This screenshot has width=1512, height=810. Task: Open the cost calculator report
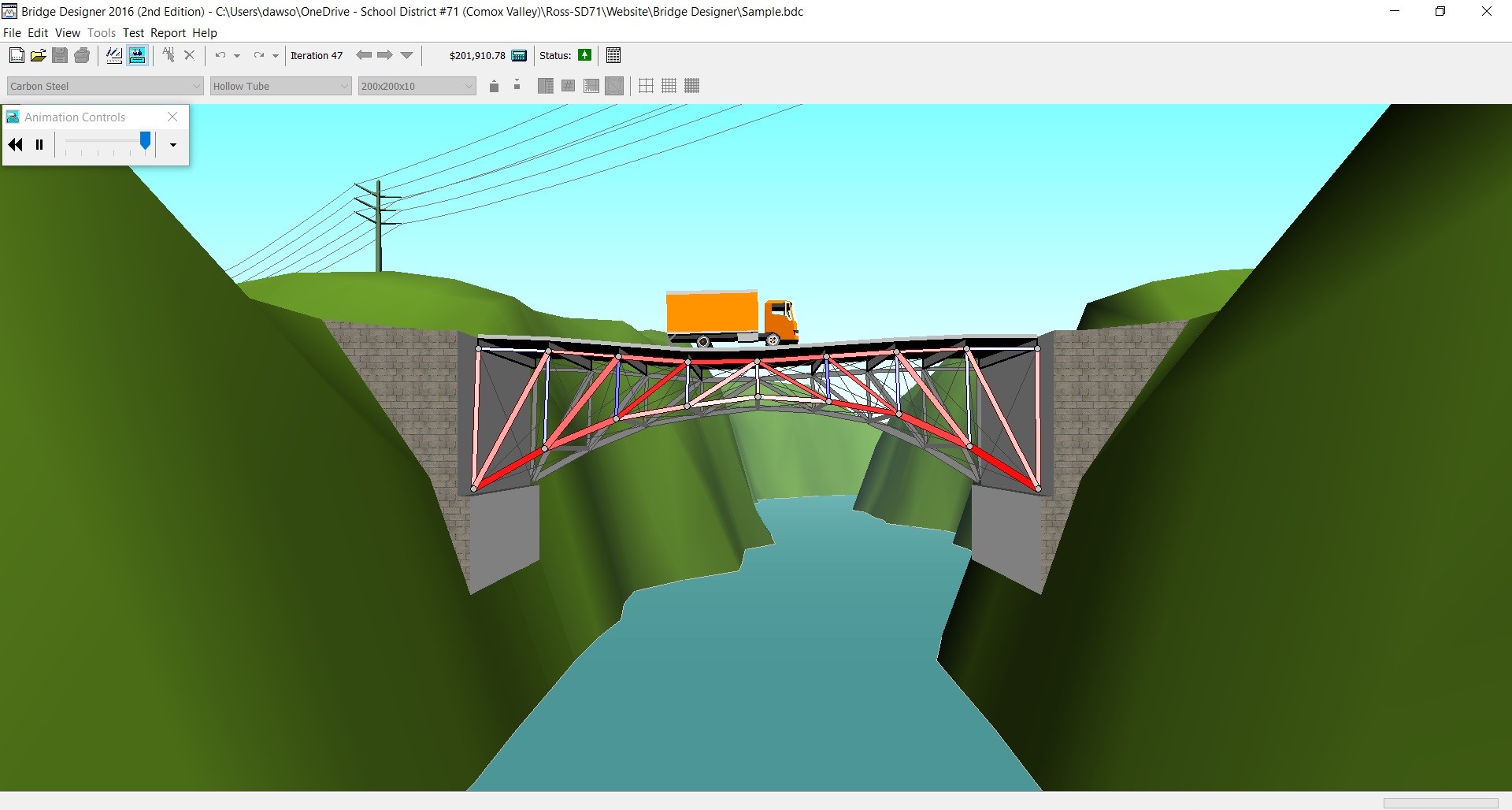tap(519, 55)
